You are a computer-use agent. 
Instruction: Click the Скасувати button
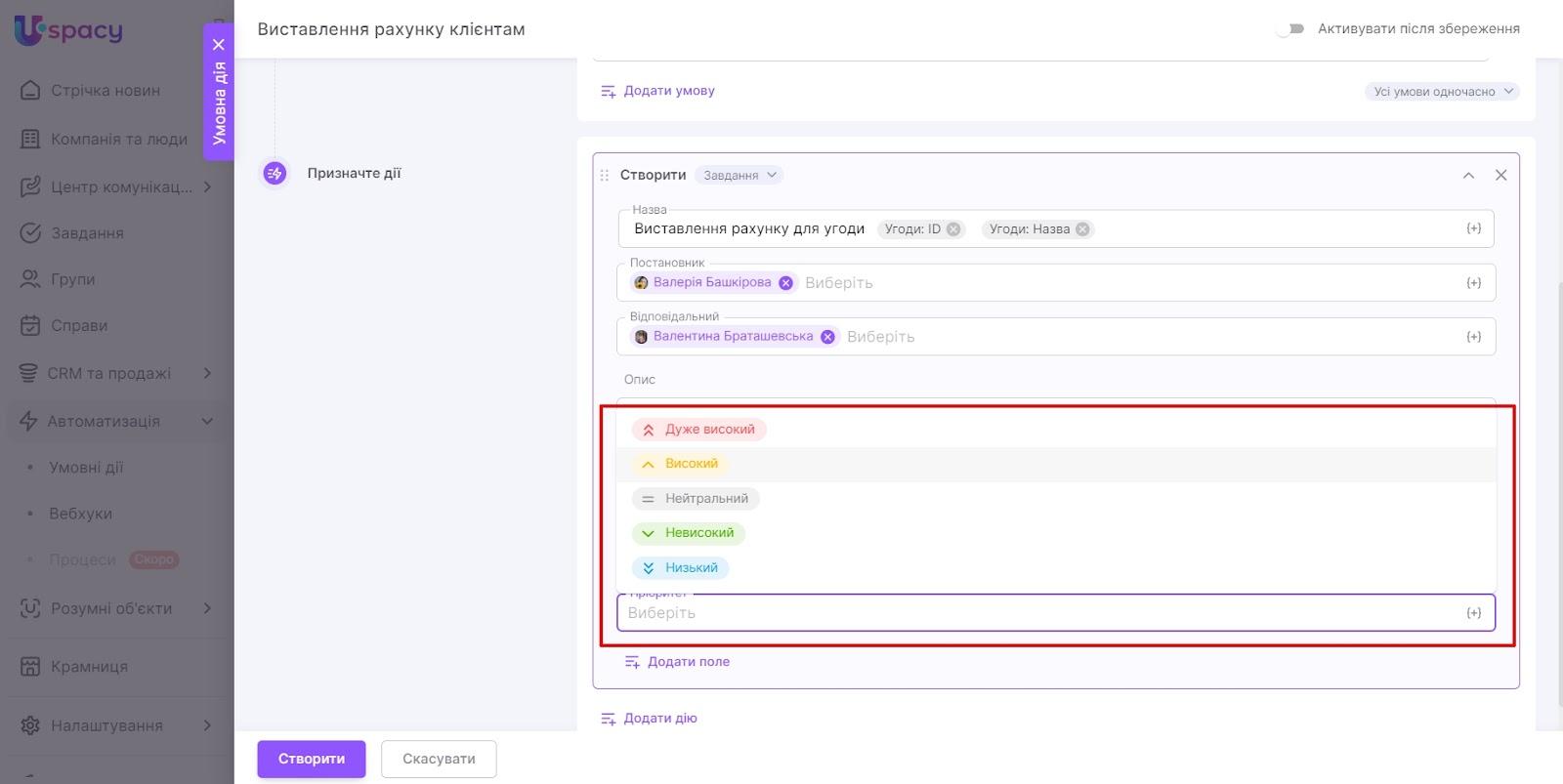tap(439, 759)
